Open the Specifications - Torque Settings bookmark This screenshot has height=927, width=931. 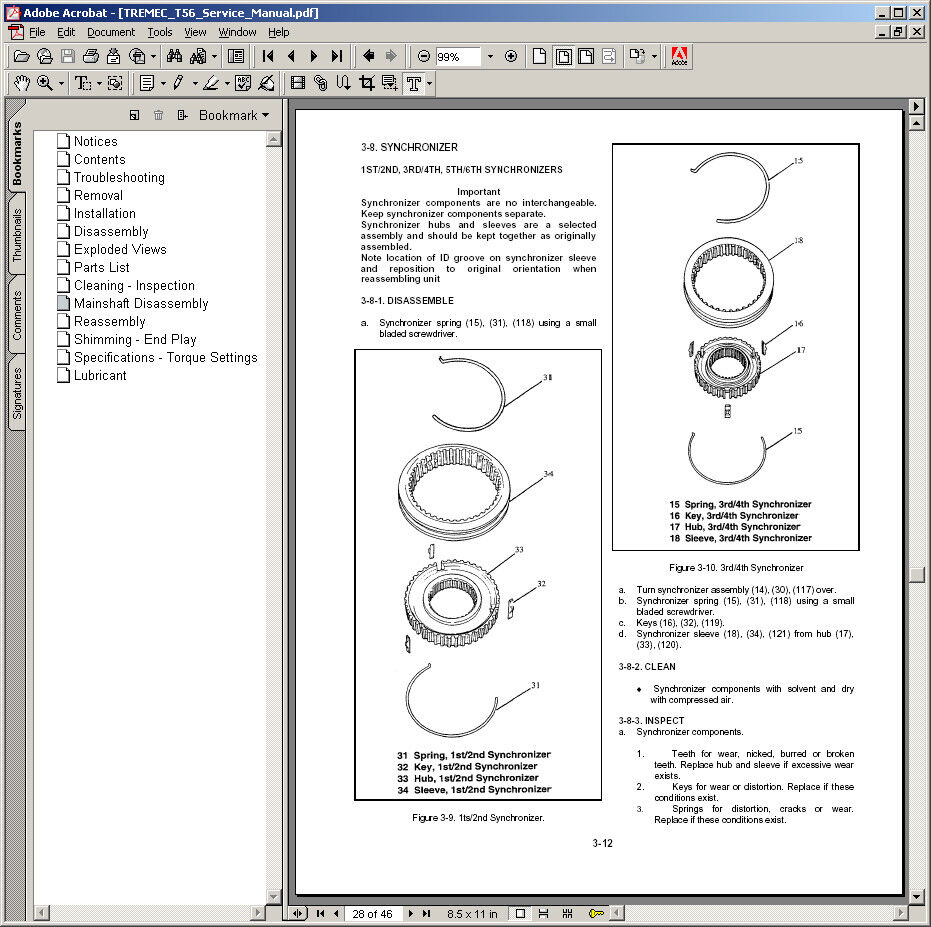pyautogui.click(x=166, y=357)
